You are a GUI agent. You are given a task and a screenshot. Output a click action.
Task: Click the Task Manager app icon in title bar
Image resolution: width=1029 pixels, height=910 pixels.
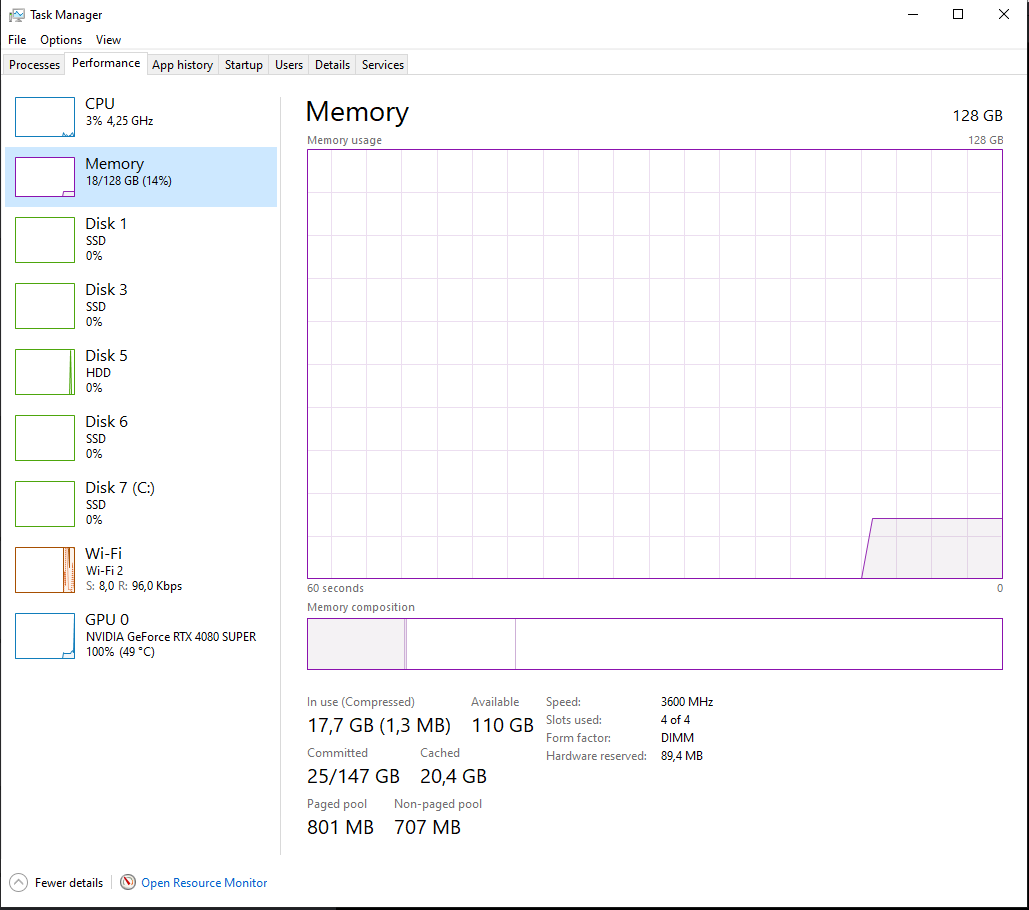pyautogui.click(x=16, y=14)
